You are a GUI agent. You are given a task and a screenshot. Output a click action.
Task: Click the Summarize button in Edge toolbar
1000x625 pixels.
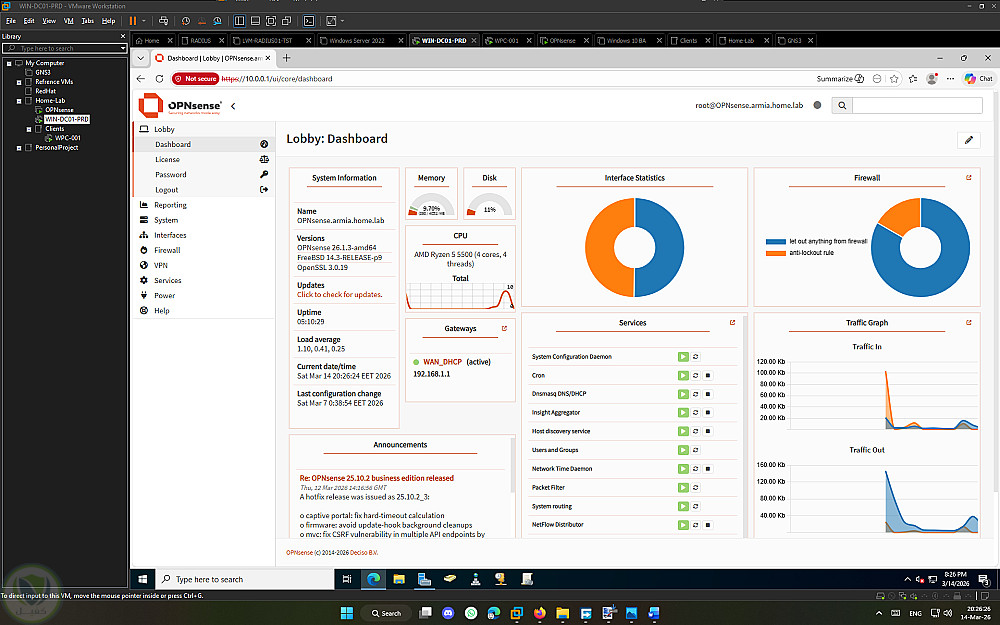pyautogui.click(x=840, y=78)
